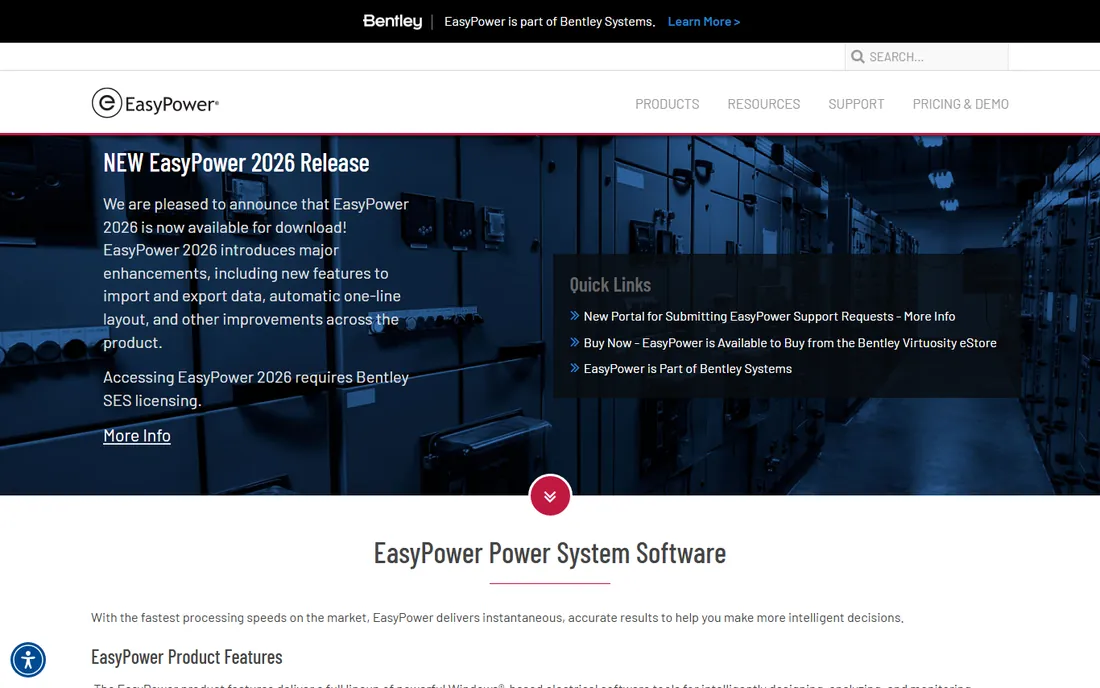Open Buy Now Bentley Virtuosity eStore link
Image resolution: width=1100 pixels, height=688 pixels.
pyautogui.click(x=790, y=343)
